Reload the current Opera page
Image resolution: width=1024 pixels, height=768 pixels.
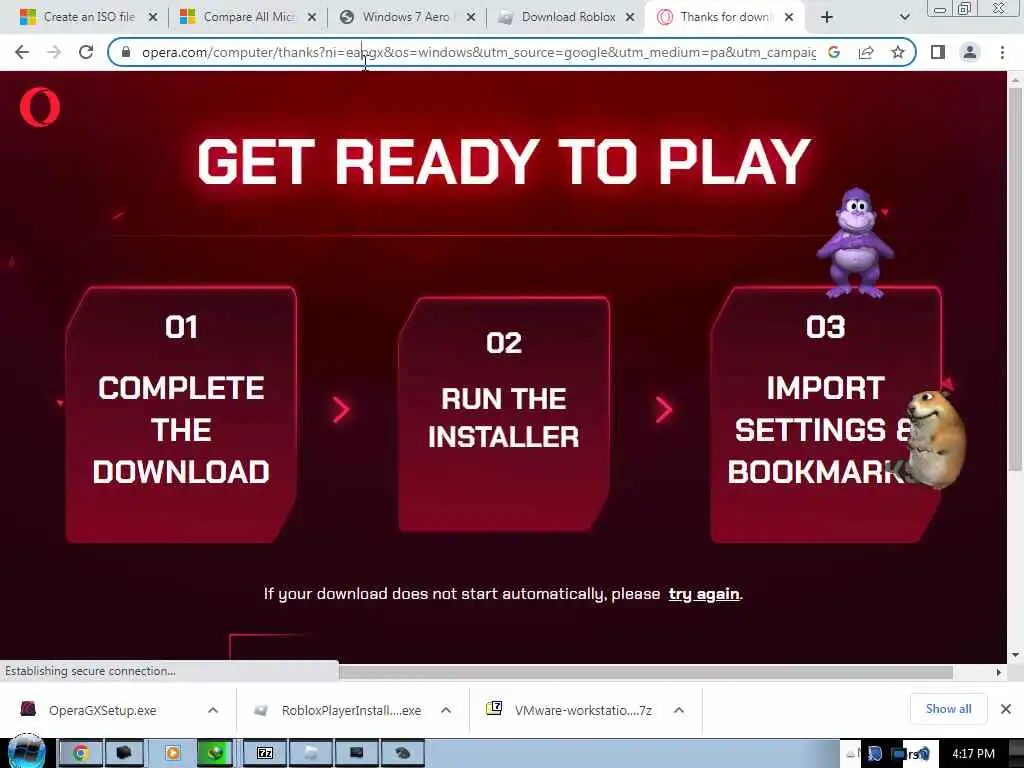click(86, 52)
